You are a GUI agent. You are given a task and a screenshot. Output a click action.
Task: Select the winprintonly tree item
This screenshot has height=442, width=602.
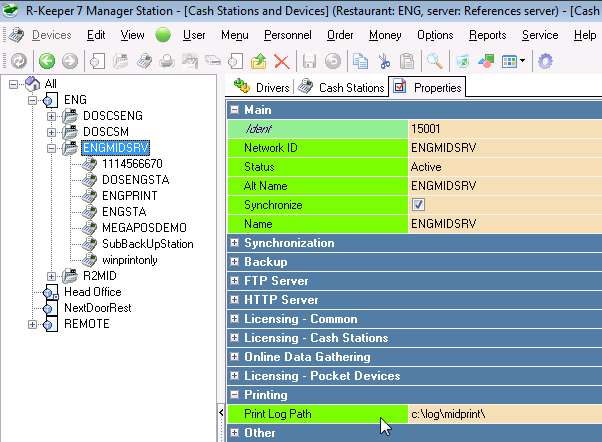[x=129, y=260]
